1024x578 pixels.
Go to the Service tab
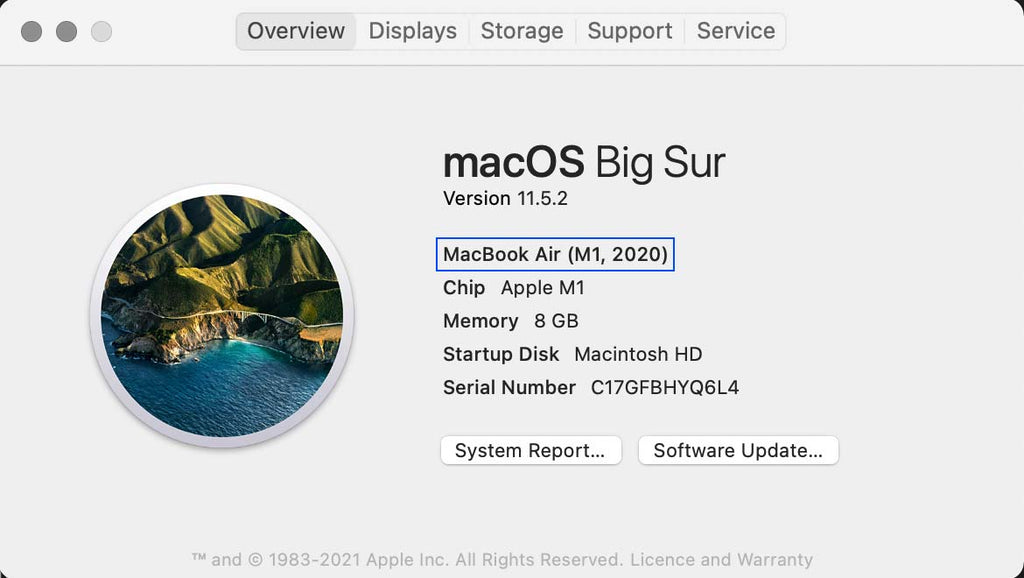735,31
